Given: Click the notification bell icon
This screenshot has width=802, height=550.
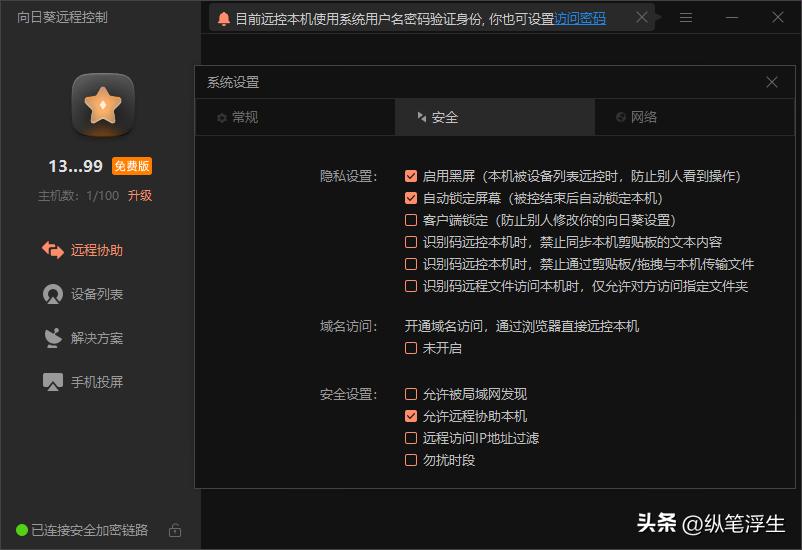Looking at the screenshot, I should click(224, 19).
